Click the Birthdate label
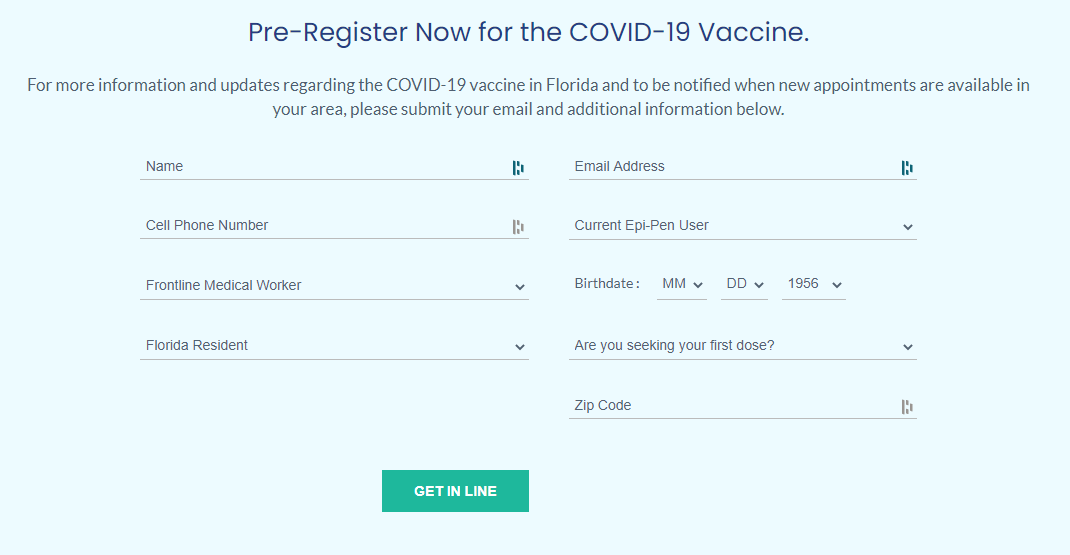This screenshot has height=555, width=1070. (x=607, y=284)
